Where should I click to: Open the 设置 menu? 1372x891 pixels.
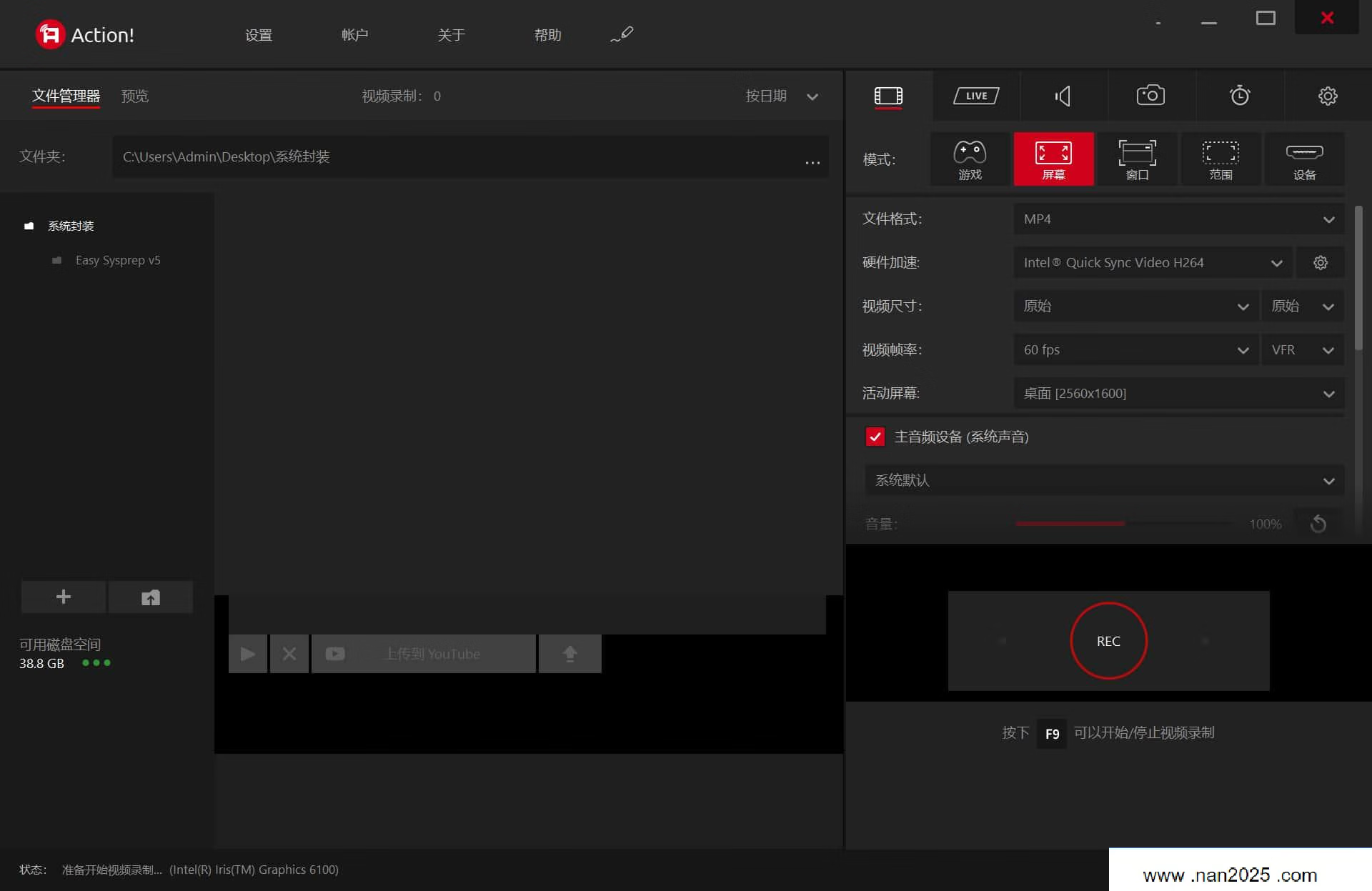[259, 35]
